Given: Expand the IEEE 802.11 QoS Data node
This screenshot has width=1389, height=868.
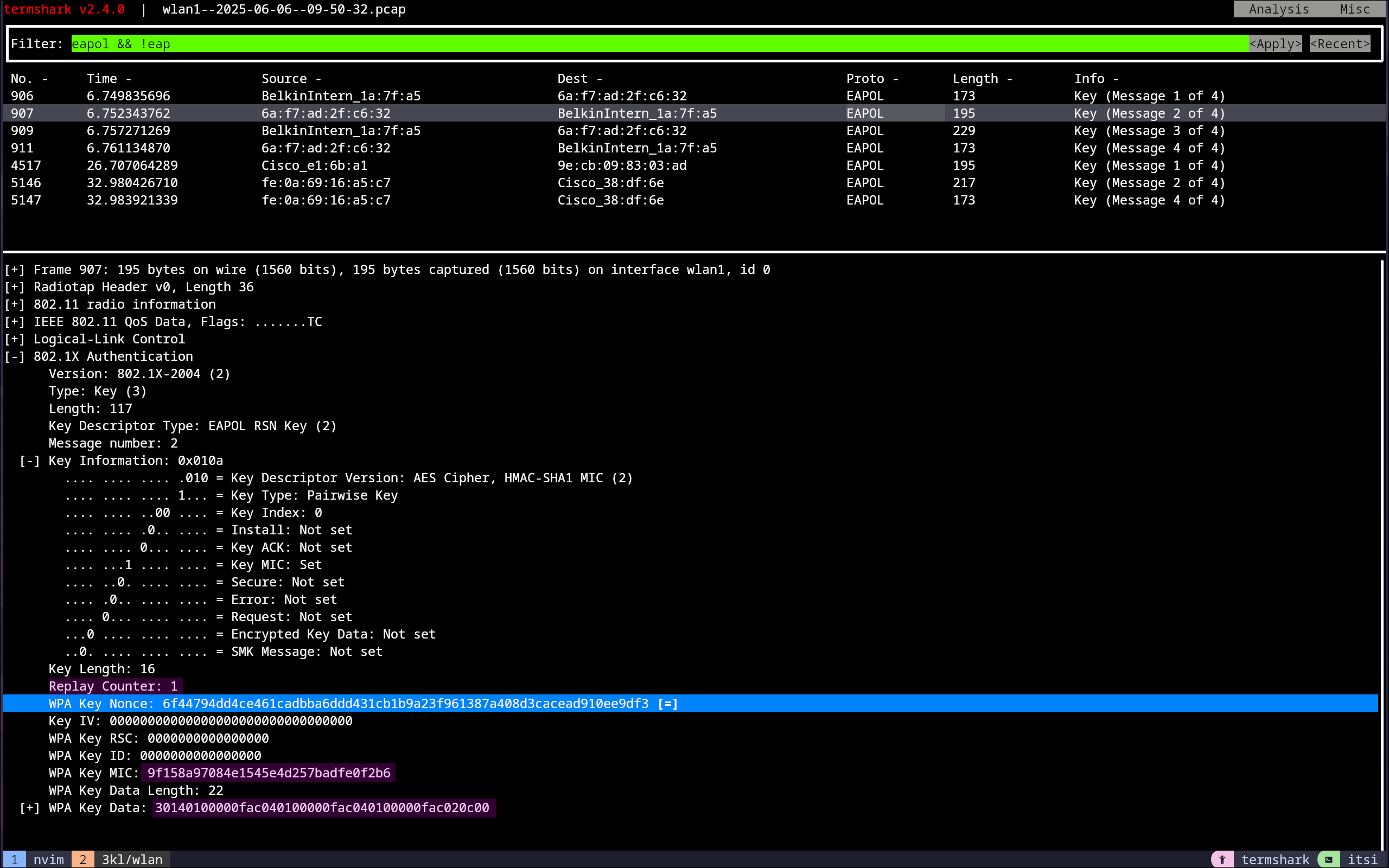Looking at the screenshot, I should [14, 322].
